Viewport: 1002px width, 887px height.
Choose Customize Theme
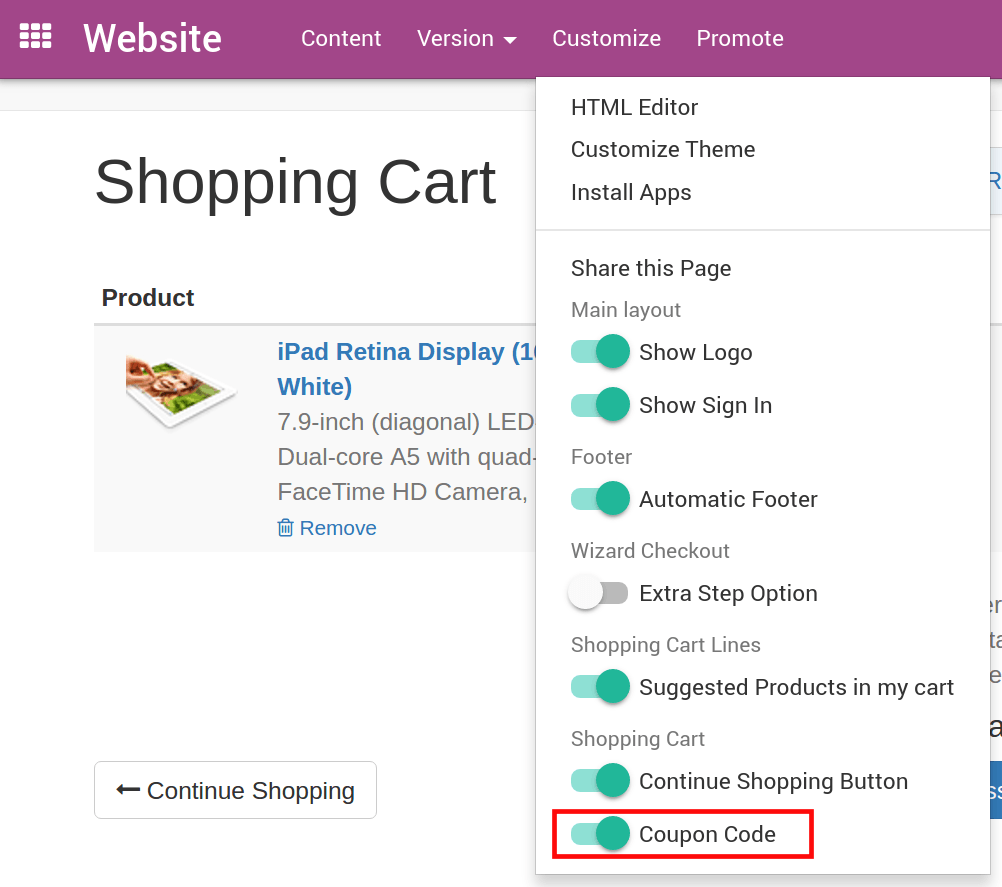click(x=662, y=149)
